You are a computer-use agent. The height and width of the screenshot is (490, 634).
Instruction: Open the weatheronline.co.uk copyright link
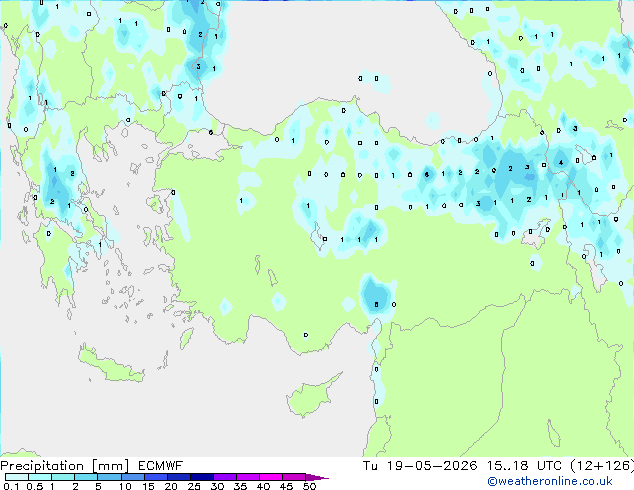550,481
